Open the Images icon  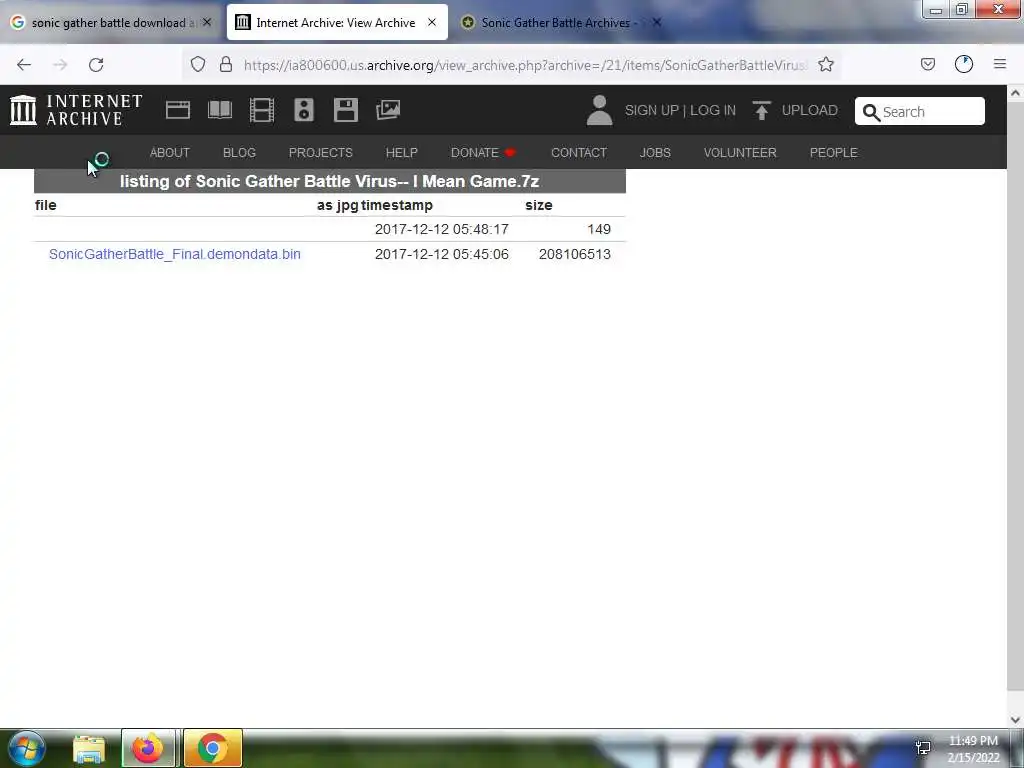pos(388,110)
